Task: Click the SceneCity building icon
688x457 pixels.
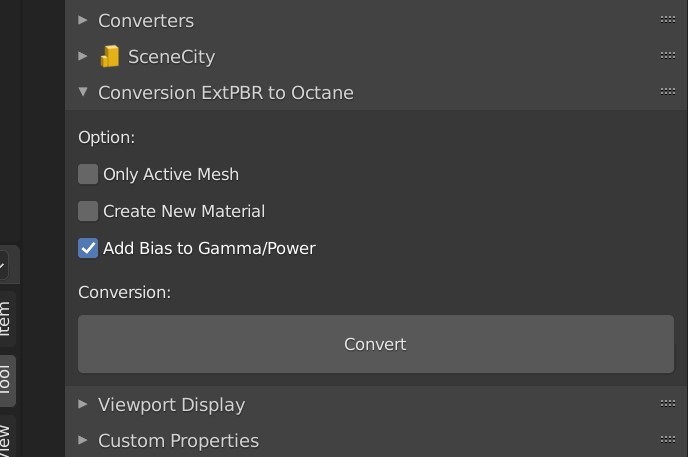Action: coord(109,57)
